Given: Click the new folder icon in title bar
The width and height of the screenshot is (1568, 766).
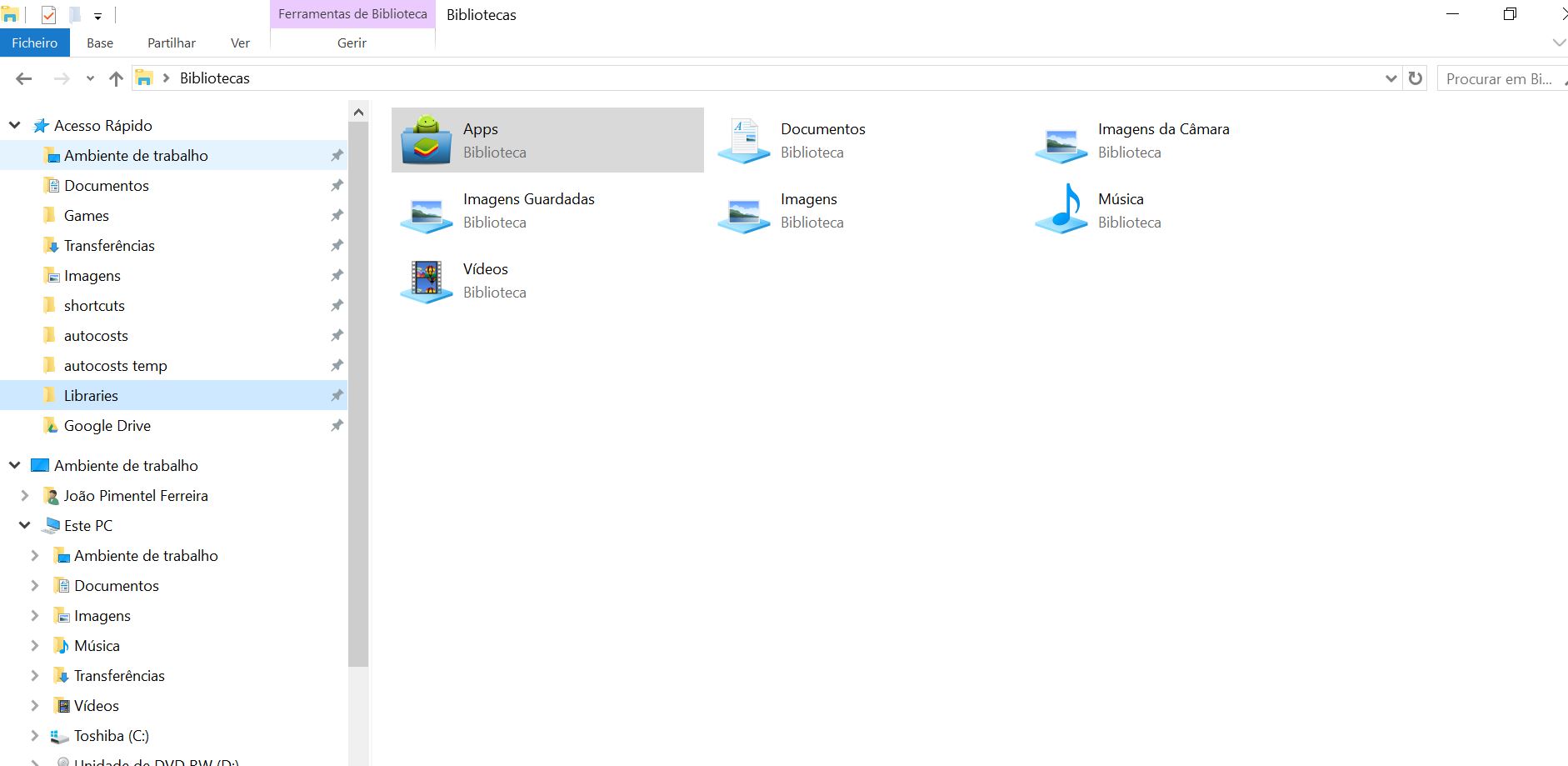Looking at the screenshot, I should click(75, 15).
